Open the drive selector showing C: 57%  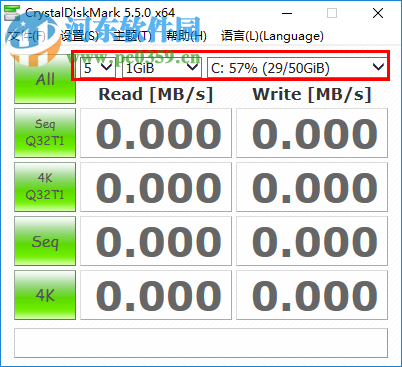(x=297, y=68)
